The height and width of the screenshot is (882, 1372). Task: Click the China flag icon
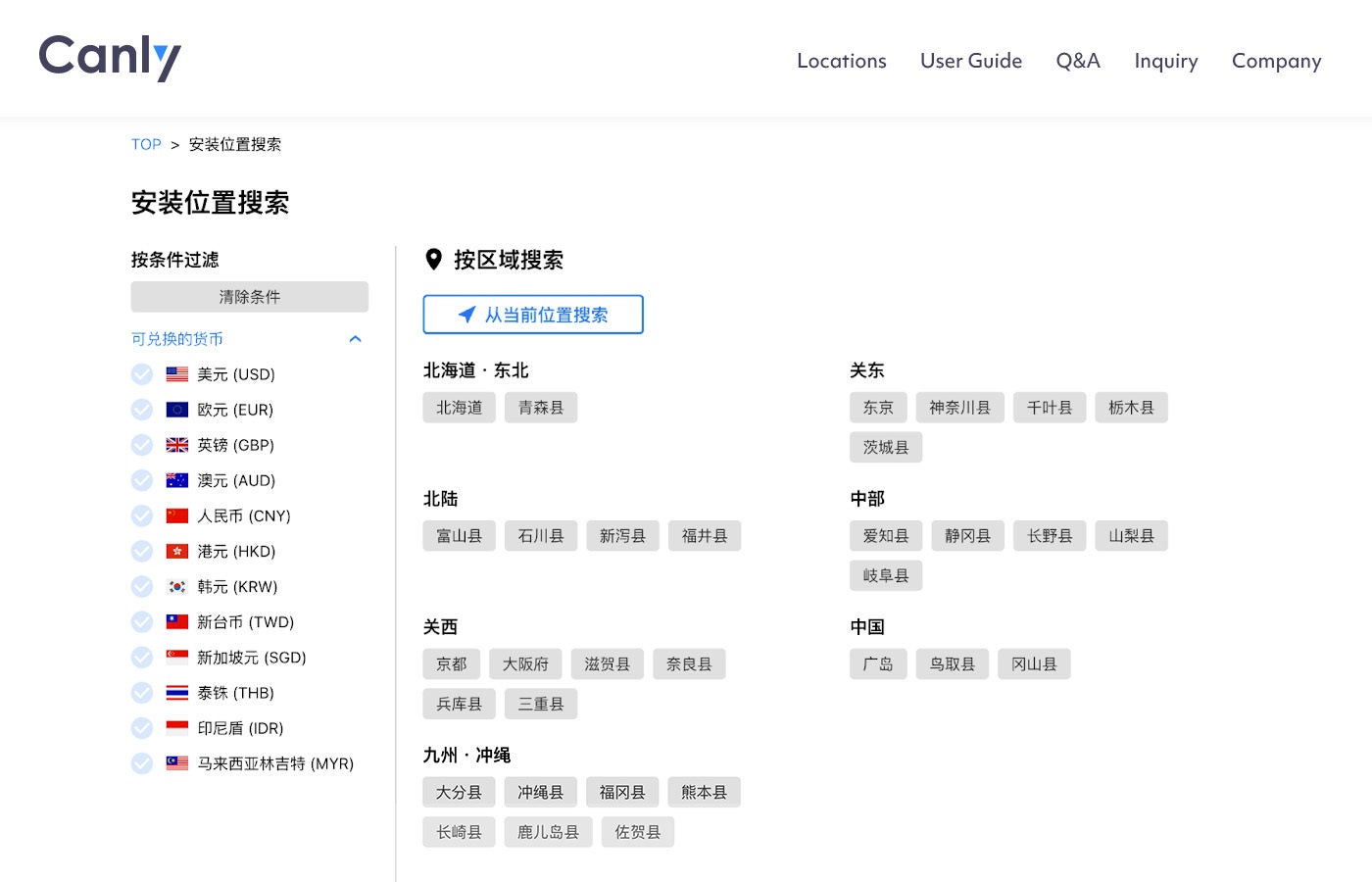pyautogui.click(x=177, y=515)
